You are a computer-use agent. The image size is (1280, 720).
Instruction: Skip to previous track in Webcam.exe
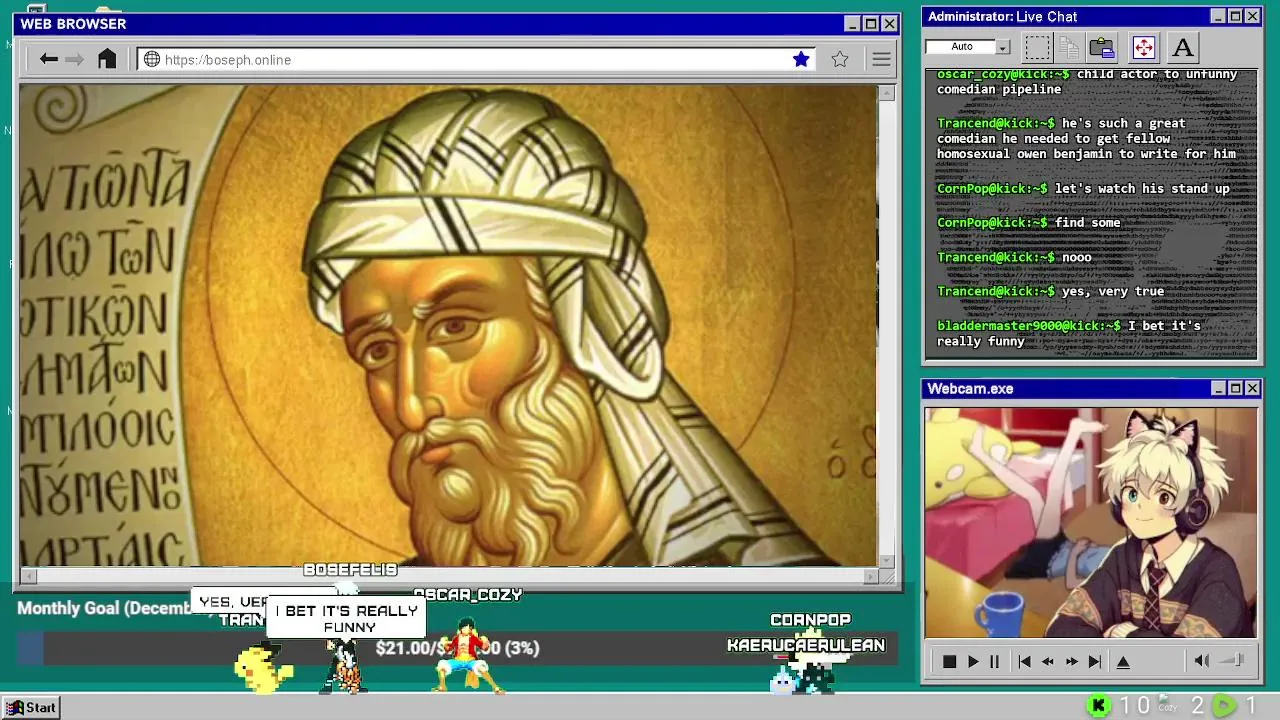(1024, 662)
